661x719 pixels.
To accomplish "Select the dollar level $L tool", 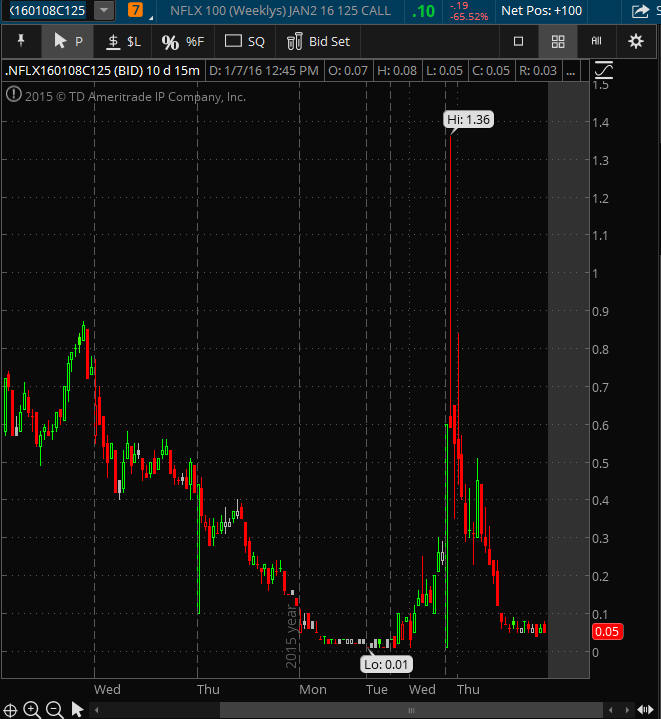I will pyautogui.click(x=123, y=42).
